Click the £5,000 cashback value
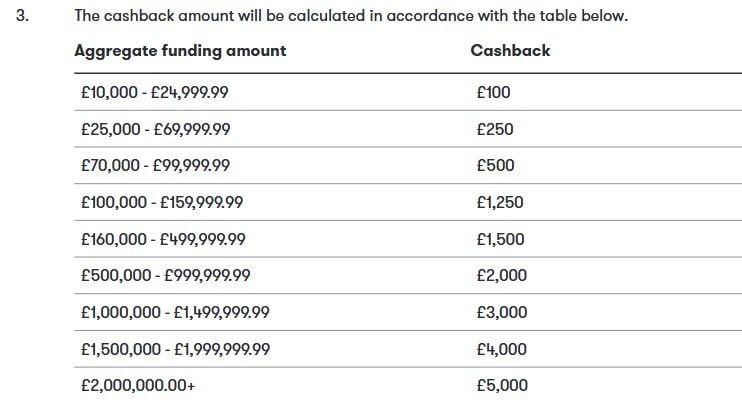Screen dimensions: 742x402 (x=502, y=385)
